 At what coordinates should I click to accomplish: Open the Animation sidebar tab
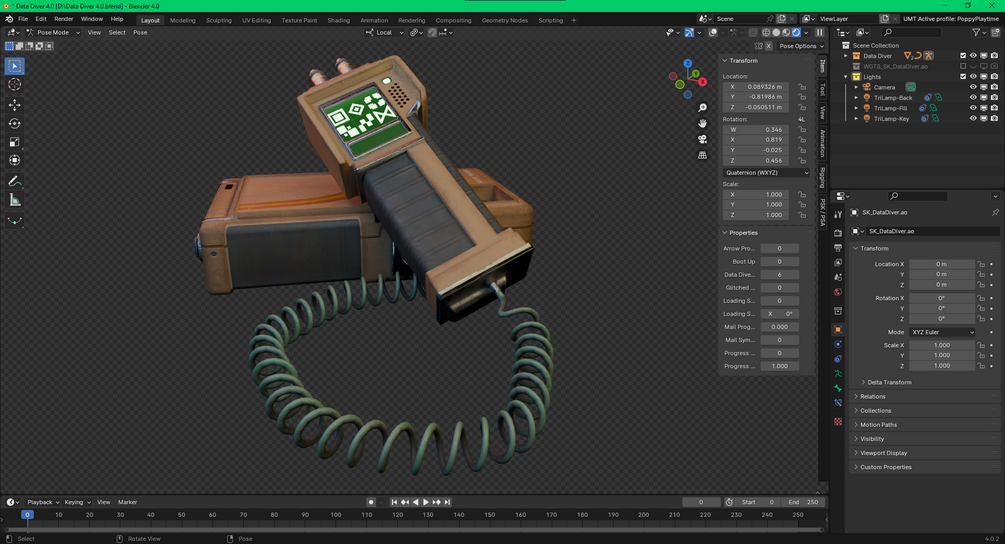point(822,143)
